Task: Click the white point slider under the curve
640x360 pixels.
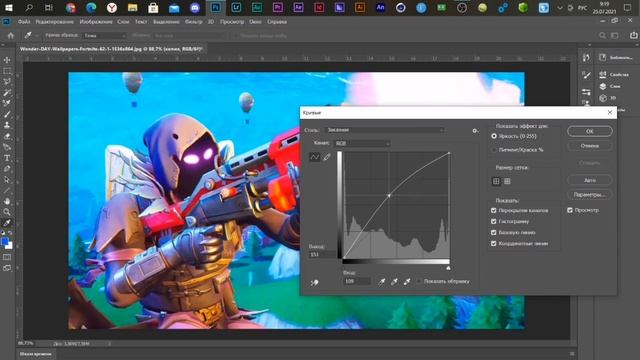Action: tap(448, 268)
